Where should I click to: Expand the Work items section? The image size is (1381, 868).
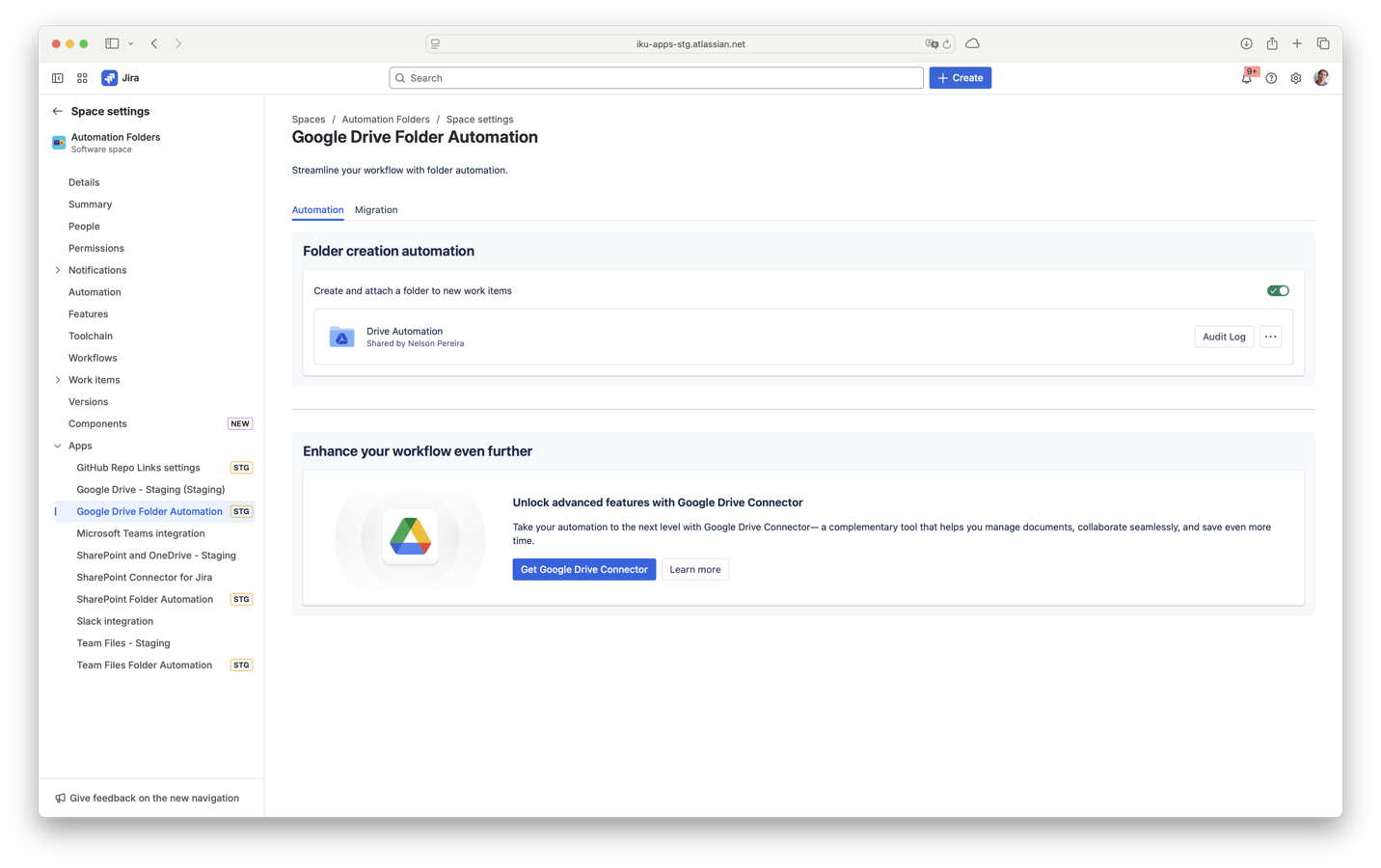[58, 379]
